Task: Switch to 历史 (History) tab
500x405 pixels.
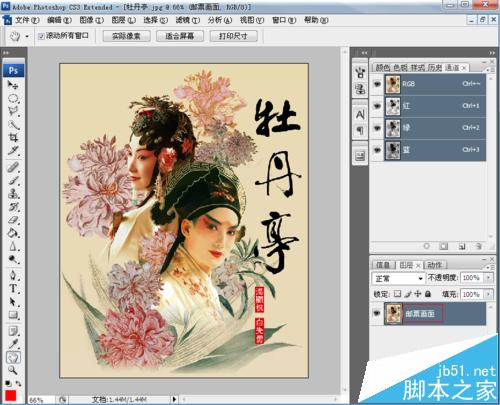Action: coord(435,68)
